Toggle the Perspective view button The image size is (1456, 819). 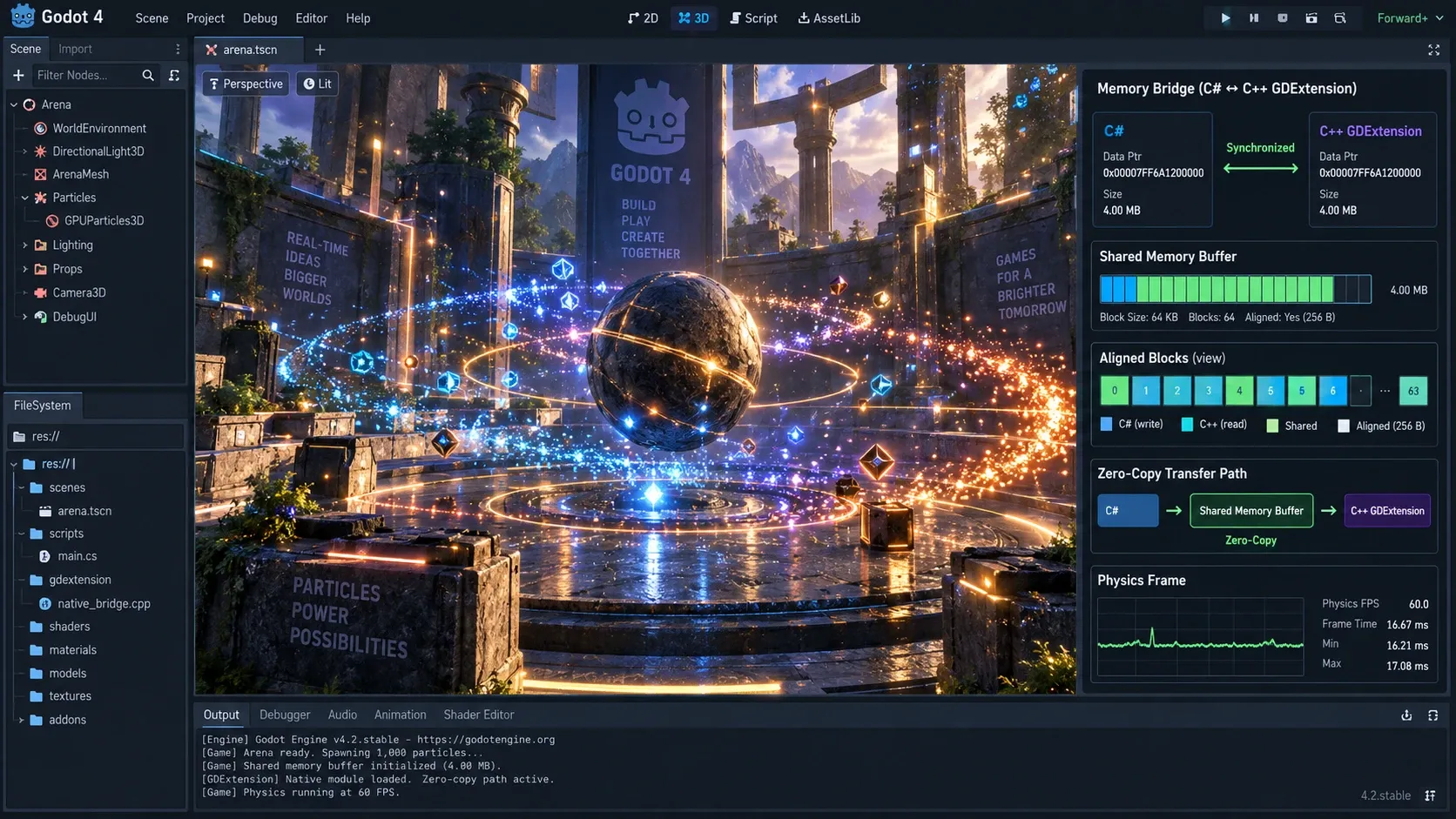click(x=246, y=84)
